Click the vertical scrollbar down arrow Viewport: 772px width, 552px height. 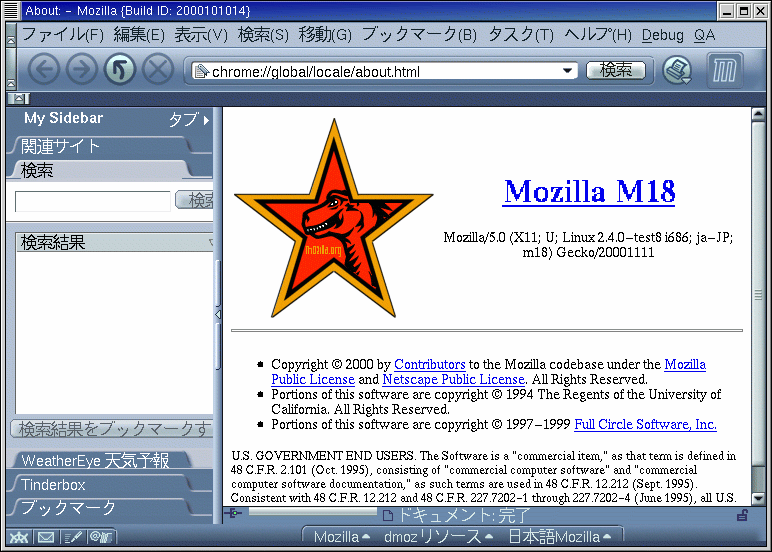pyautogui.click(x=758, y=498)
